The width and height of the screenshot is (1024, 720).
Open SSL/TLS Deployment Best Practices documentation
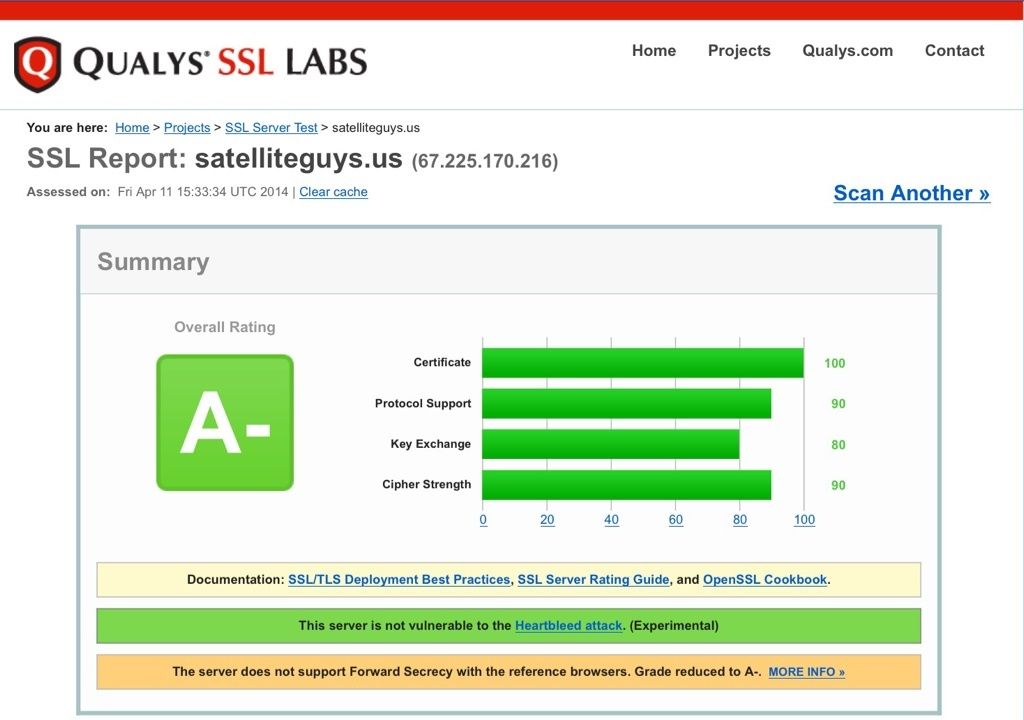[399, 580]
